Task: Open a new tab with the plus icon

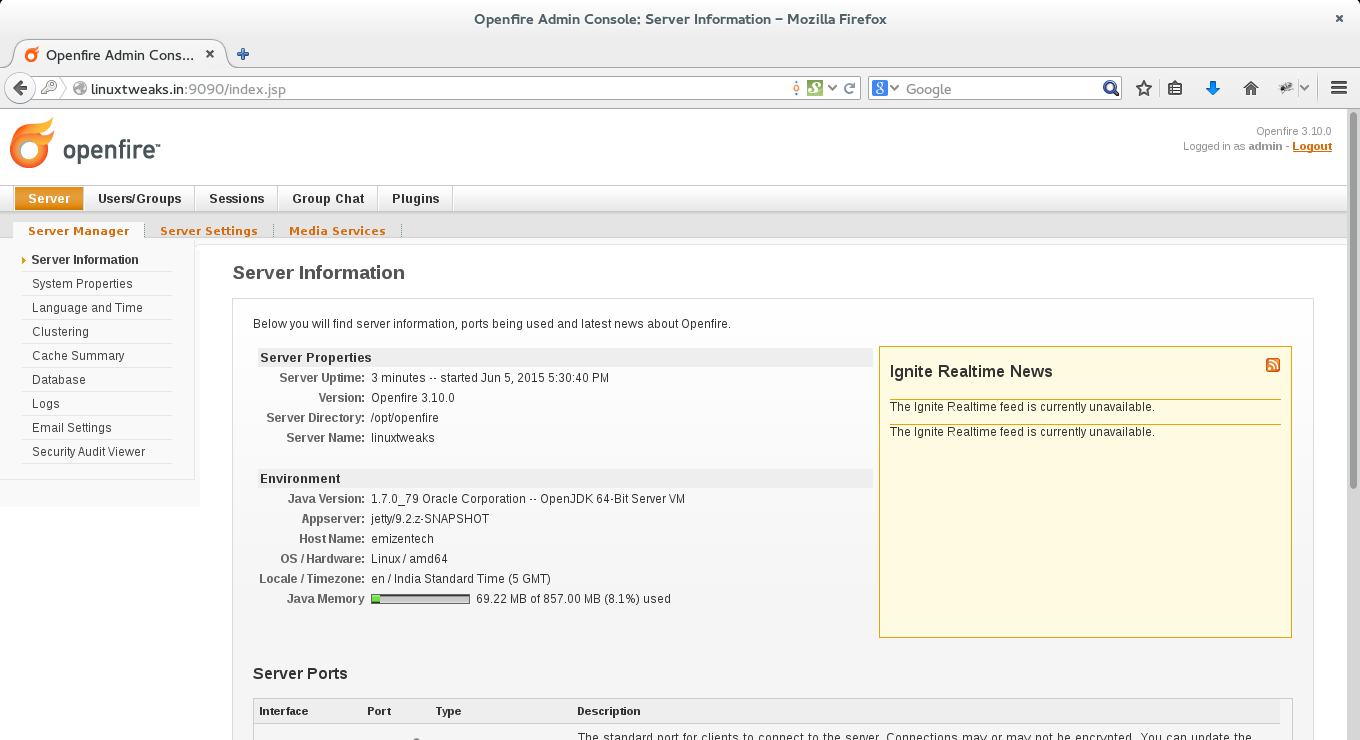Action: point(242,54)
